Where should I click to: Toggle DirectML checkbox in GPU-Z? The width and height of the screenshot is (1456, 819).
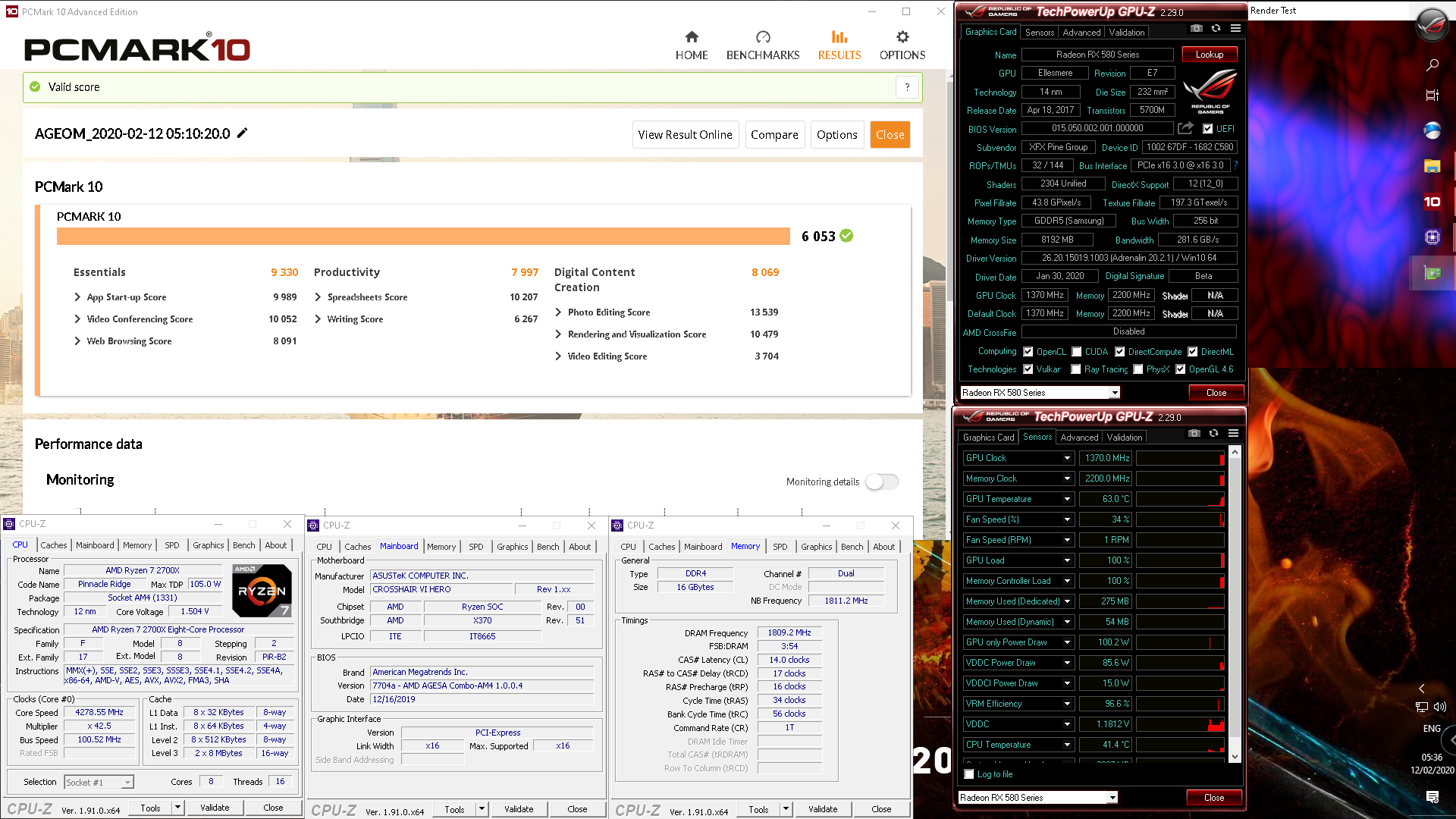click(x=1192, y=352)
